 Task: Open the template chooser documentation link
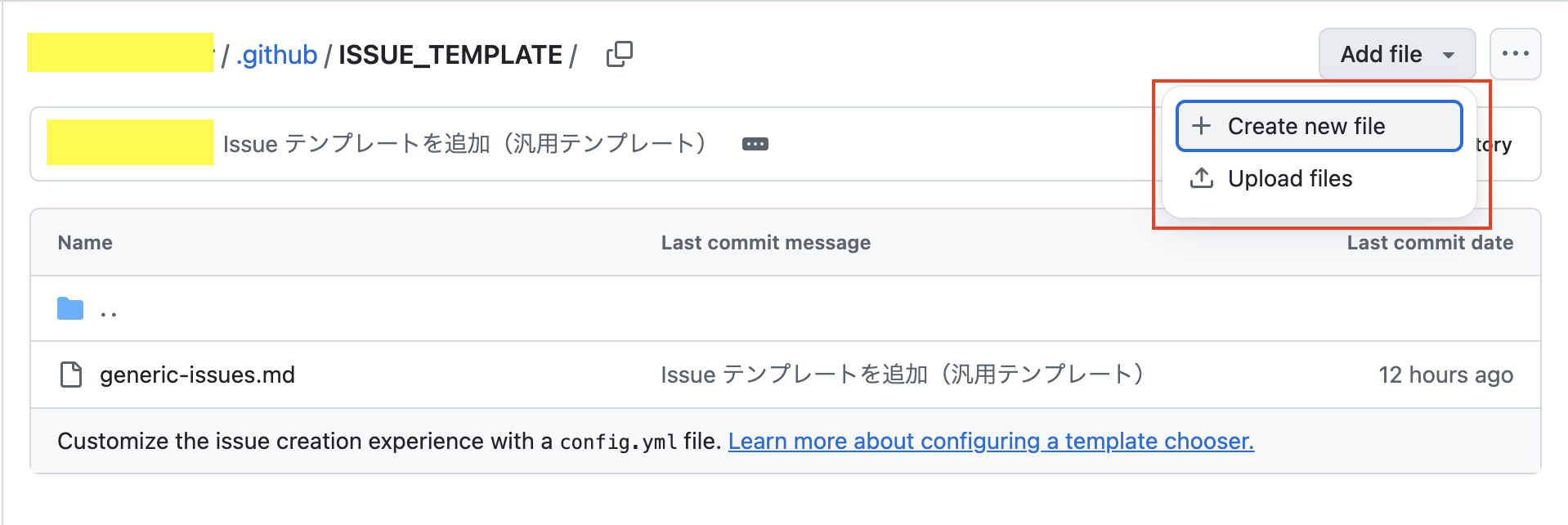coord(991,441)
